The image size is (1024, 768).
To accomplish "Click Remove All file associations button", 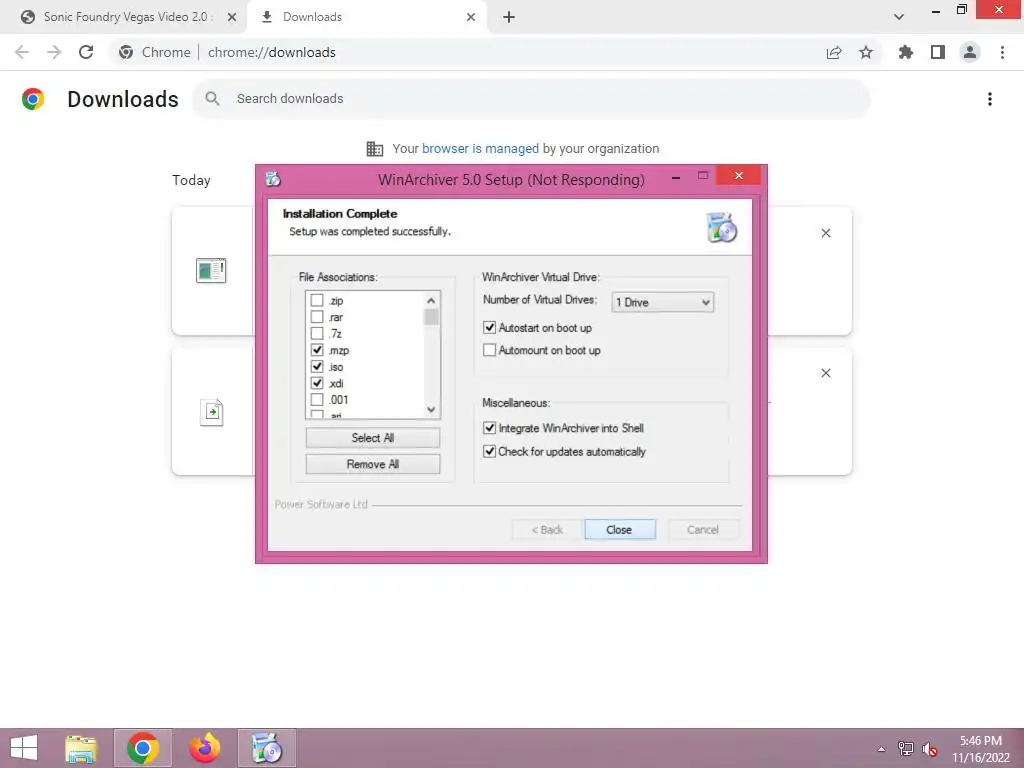I will coord(372,464).
